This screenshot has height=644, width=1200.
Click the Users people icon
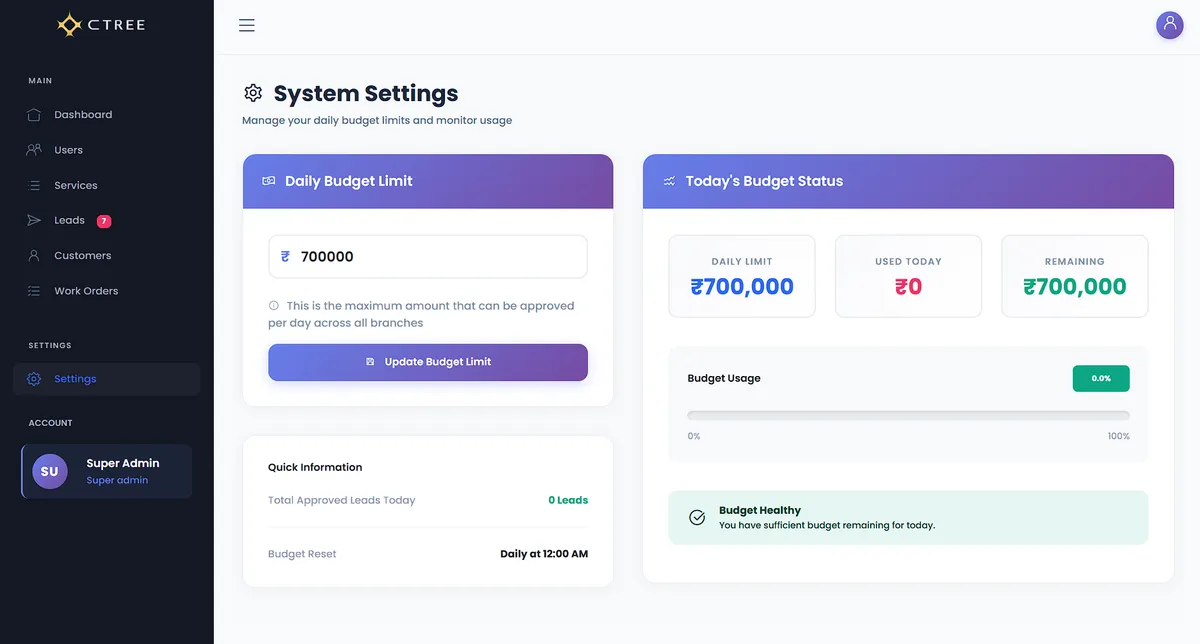[34, 150]
